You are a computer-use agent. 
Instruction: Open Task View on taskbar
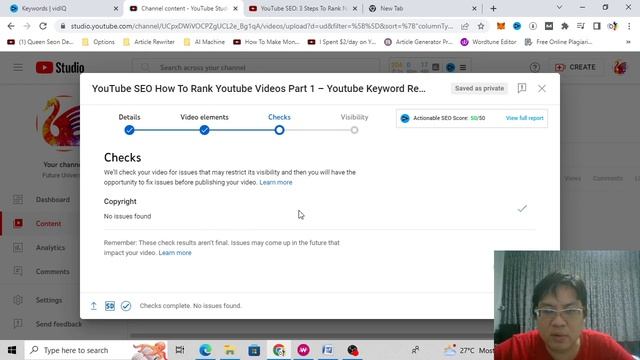pos(180,350)
